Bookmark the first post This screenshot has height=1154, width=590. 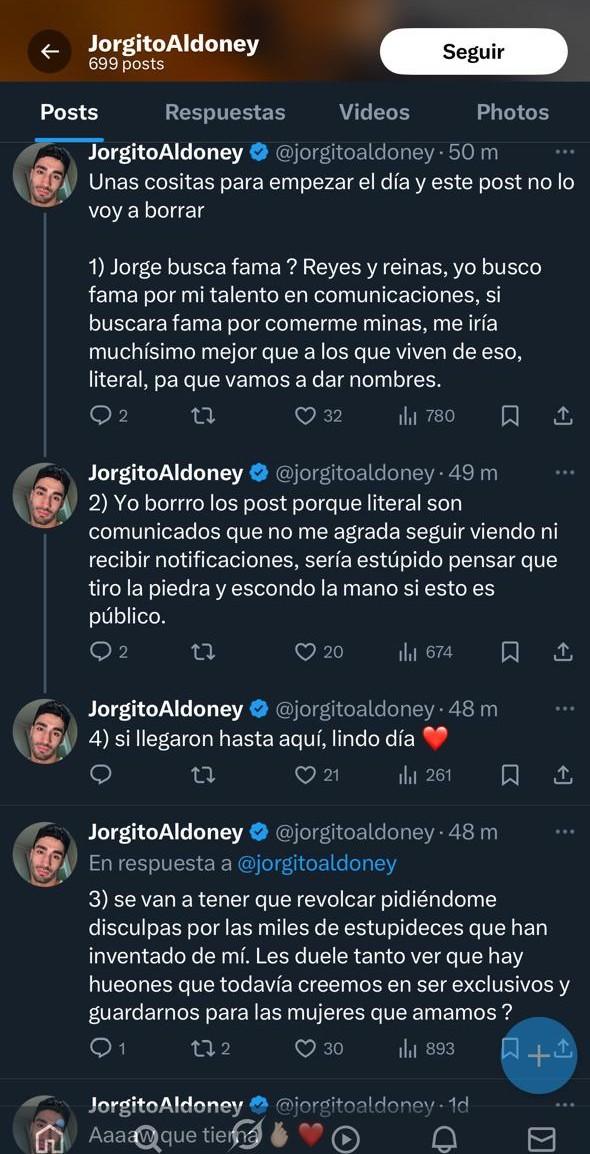coord(510,415)
